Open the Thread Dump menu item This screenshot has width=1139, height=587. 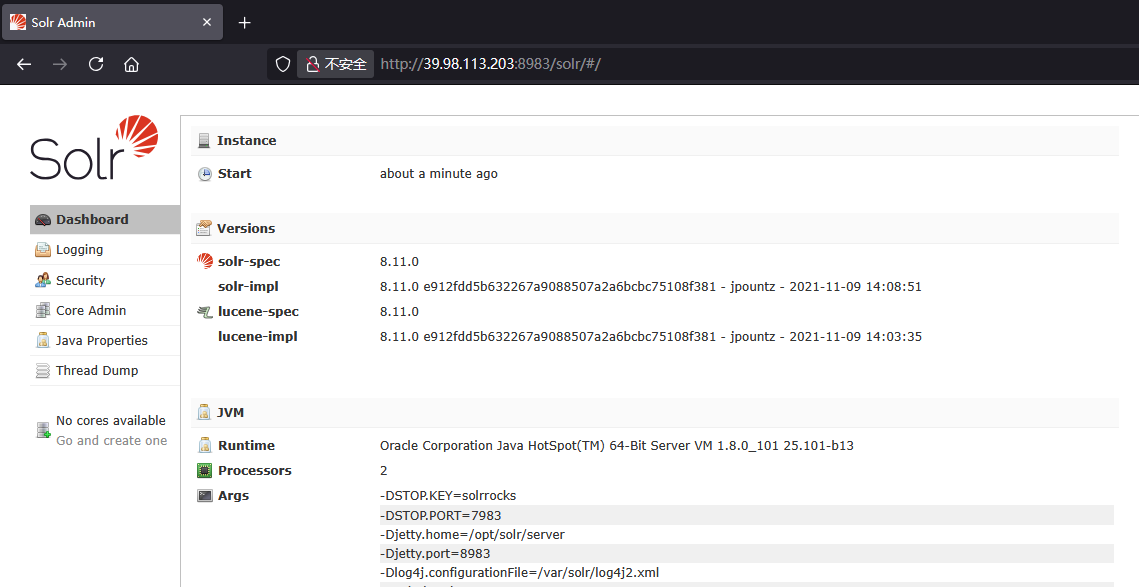pos(105,371)
